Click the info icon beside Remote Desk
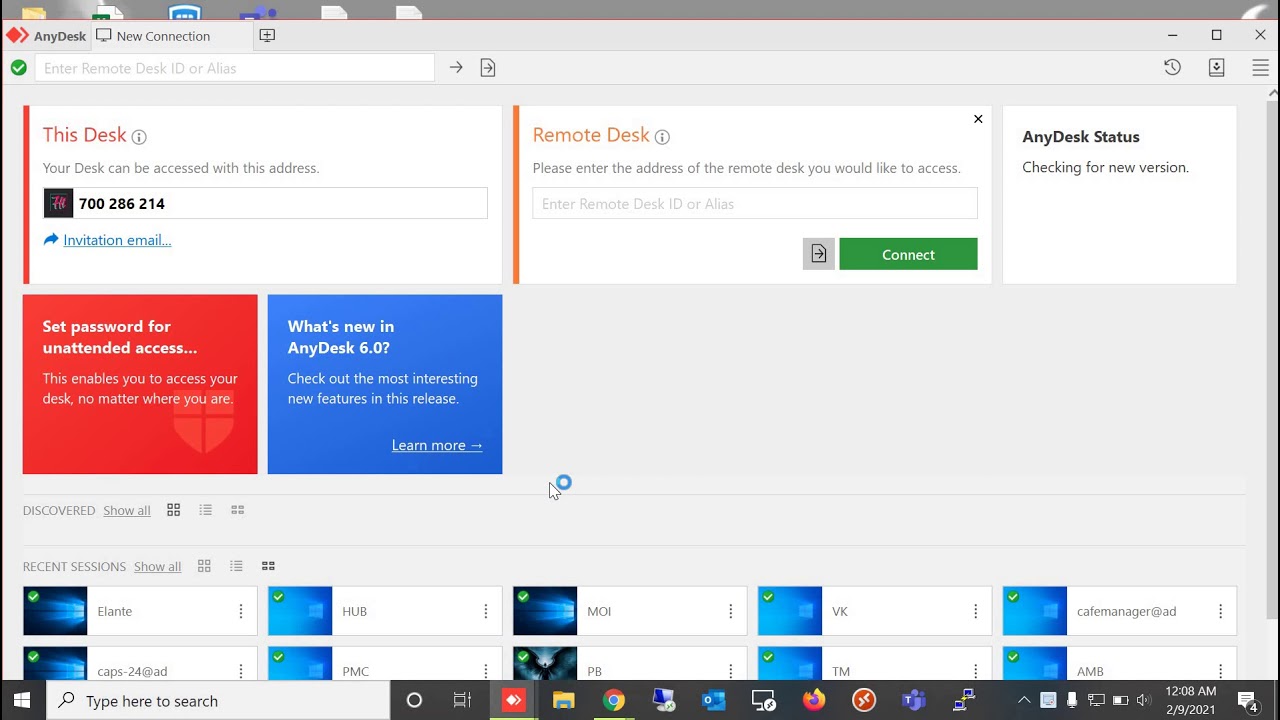Viewport: 1280px width, 720px height. pyautogui.click(x=662, y=137)
